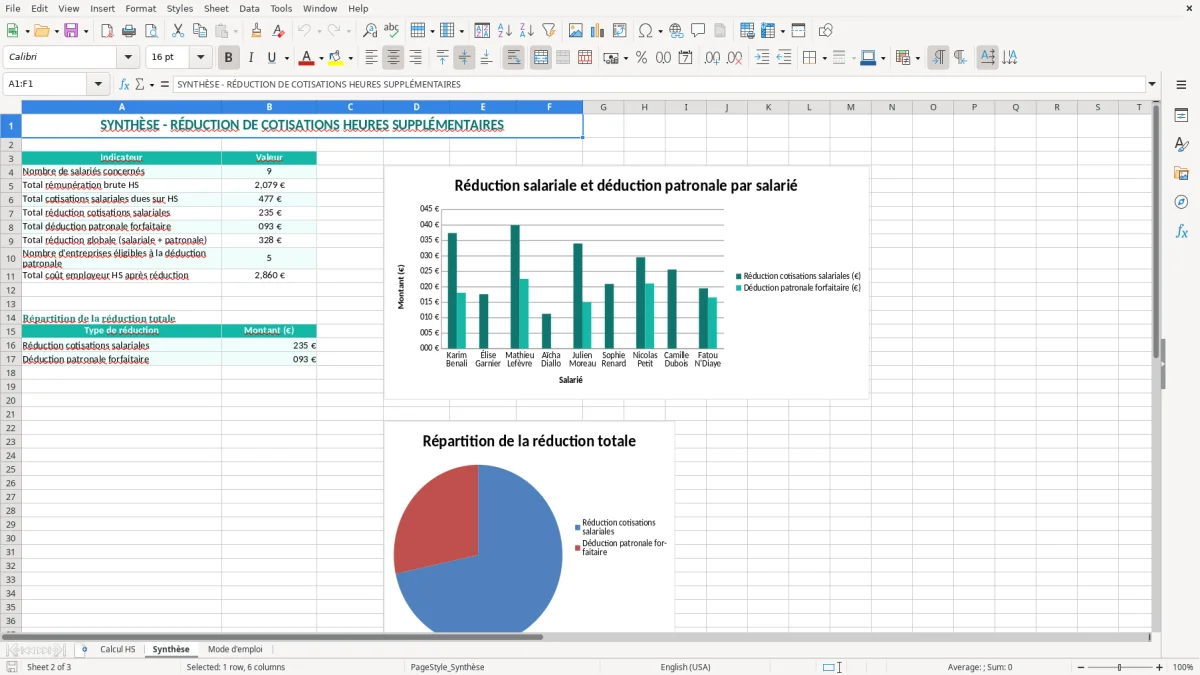This screenshot has width=1200, height=675.
Task: Activate the Clone Formatting paintbrush
Action: click(256, 31)
